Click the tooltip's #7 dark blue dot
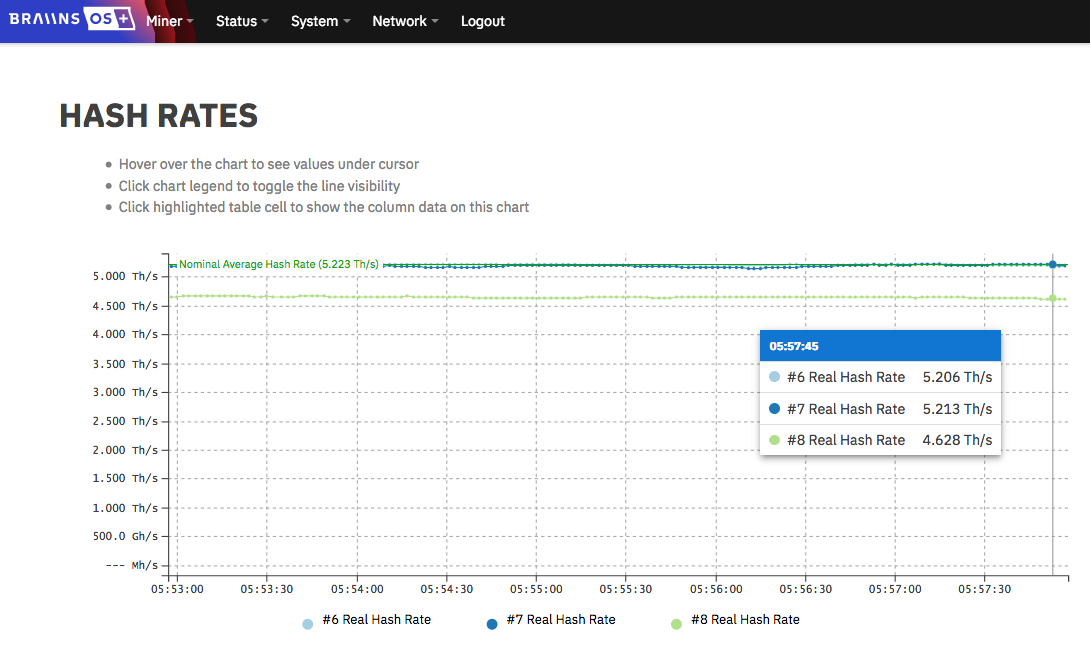 (x=775, y=409)
